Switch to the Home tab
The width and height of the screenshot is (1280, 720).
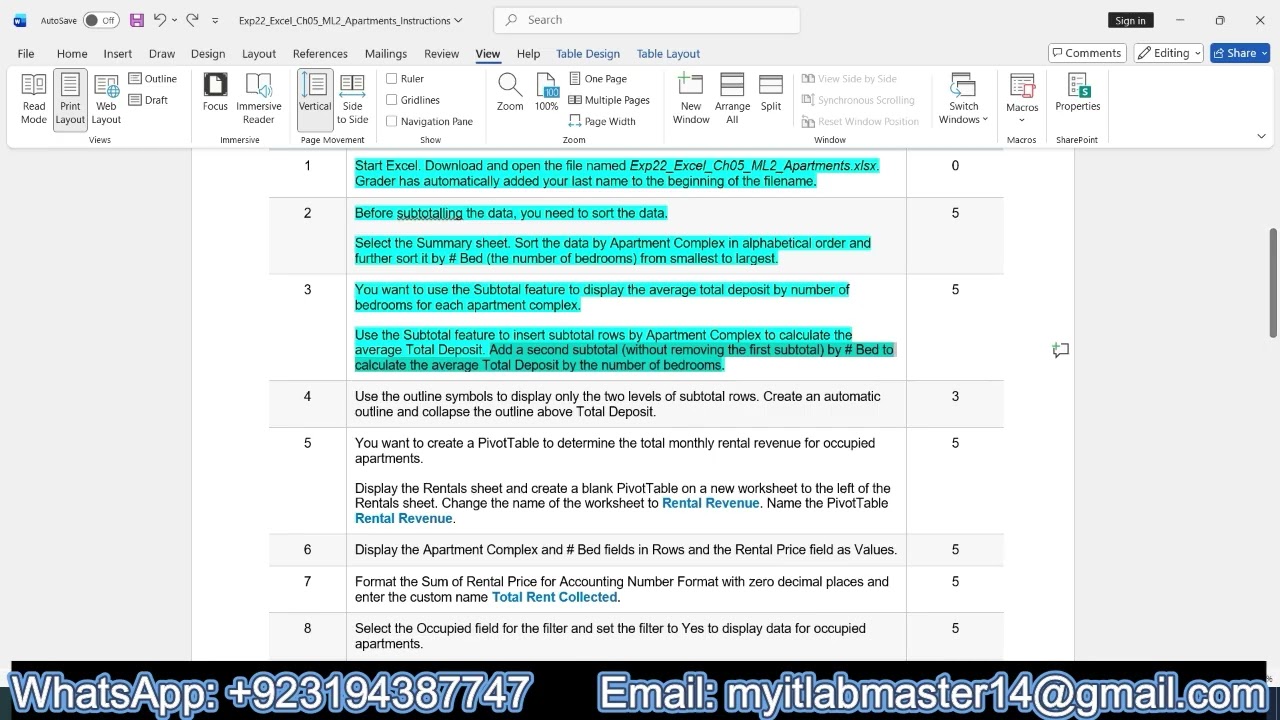click(x=72, y=54)
